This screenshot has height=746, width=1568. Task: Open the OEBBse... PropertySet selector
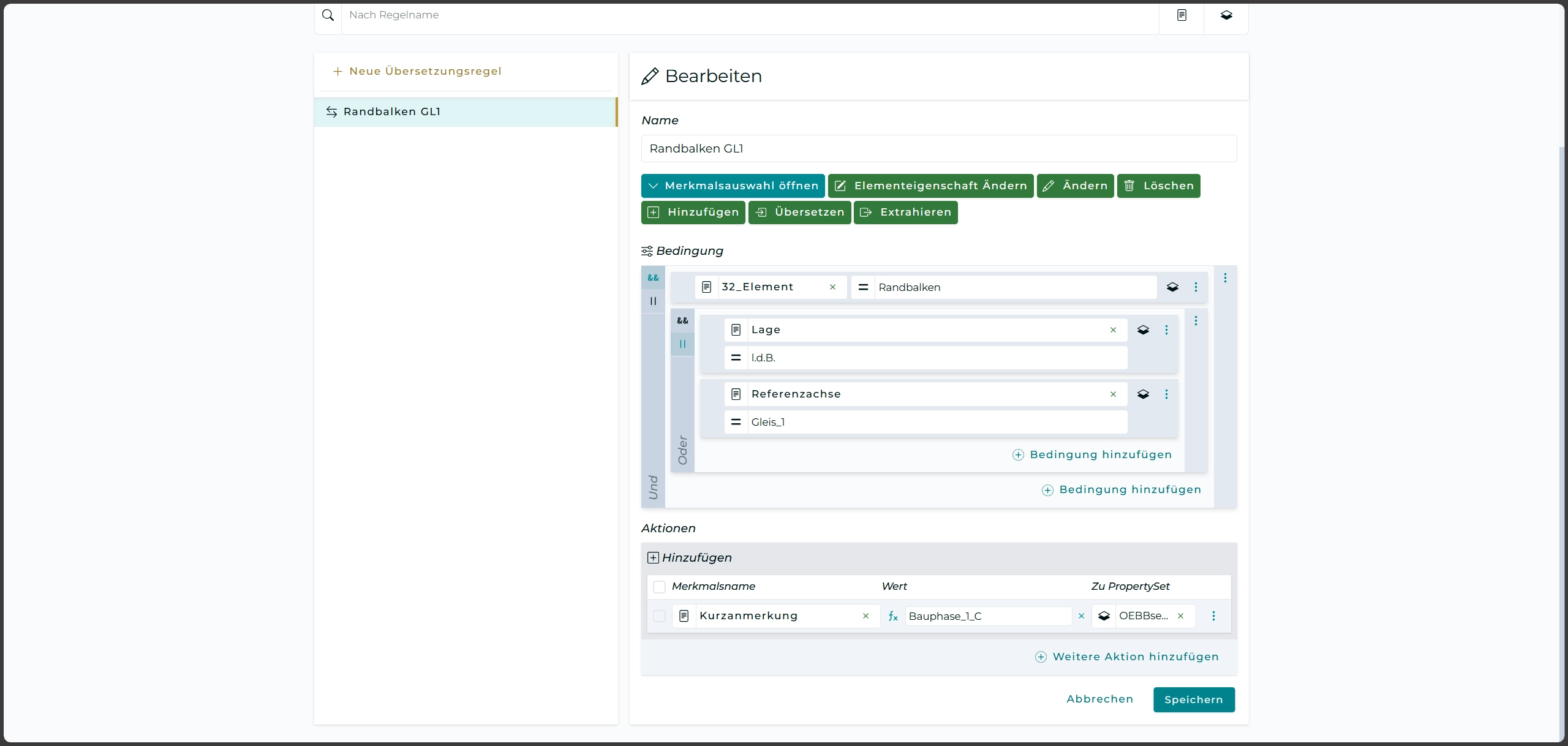(1143, 616)
